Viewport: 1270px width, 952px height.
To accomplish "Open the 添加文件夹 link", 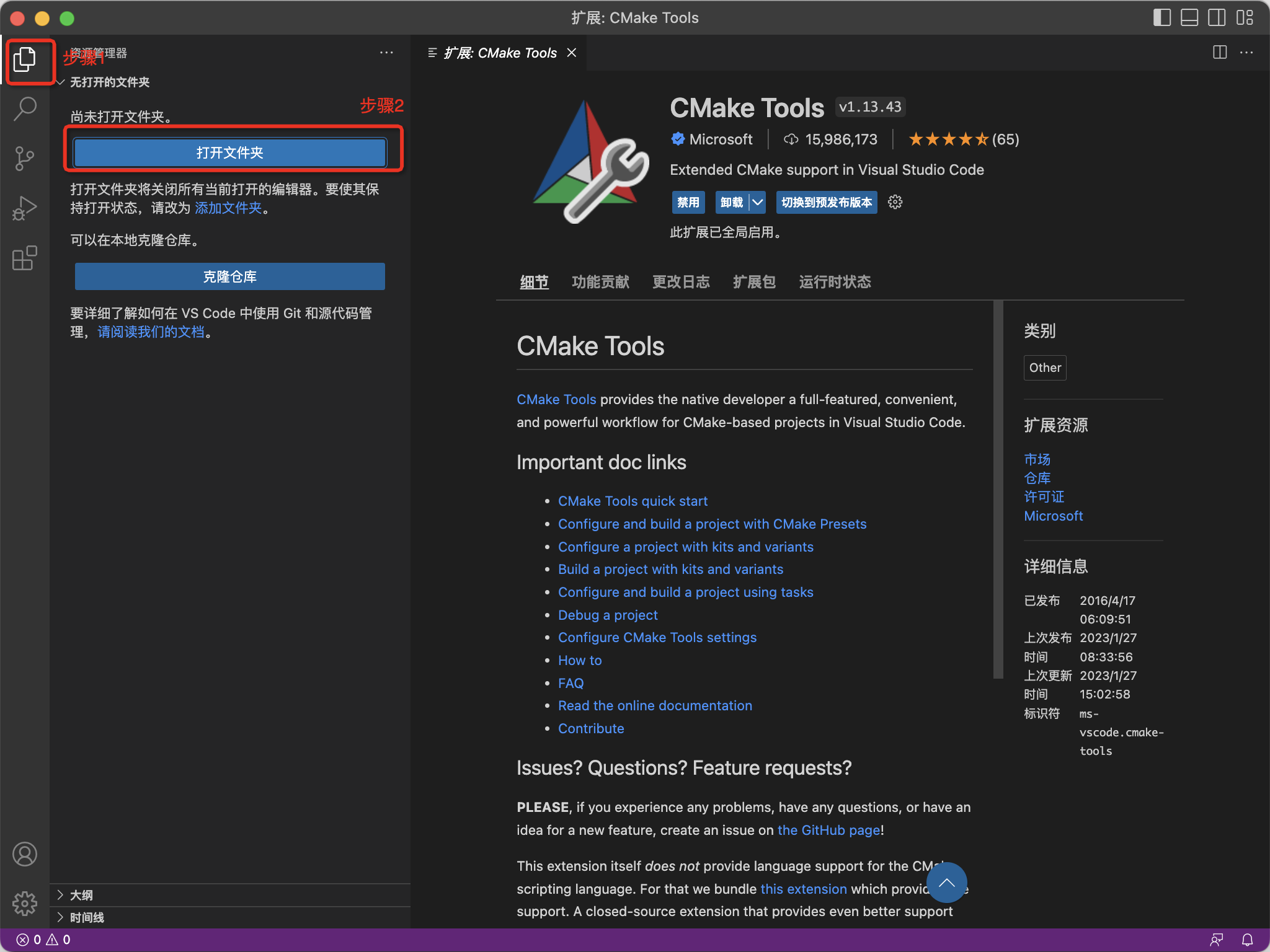I will 229,208.
